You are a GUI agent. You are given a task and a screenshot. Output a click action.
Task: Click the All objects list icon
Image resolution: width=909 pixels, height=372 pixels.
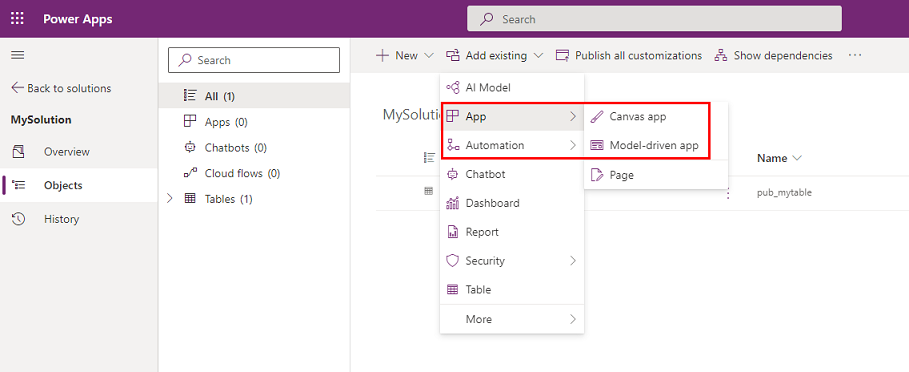[190, 96]
